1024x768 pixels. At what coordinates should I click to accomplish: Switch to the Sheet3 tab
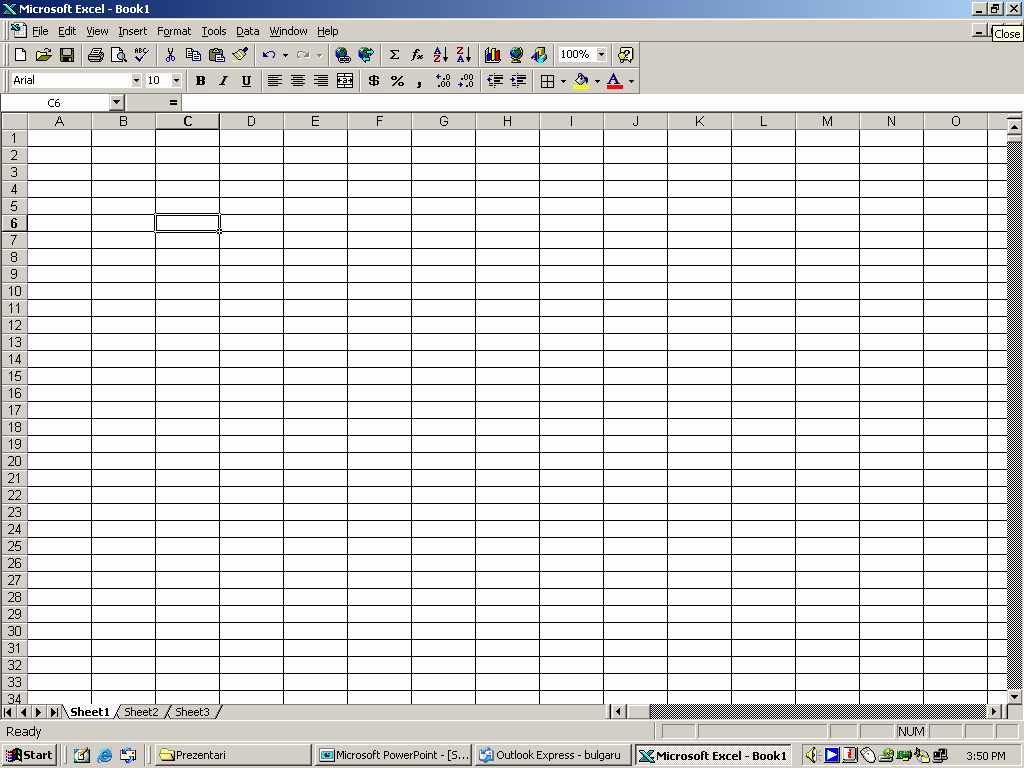point(192,712)
